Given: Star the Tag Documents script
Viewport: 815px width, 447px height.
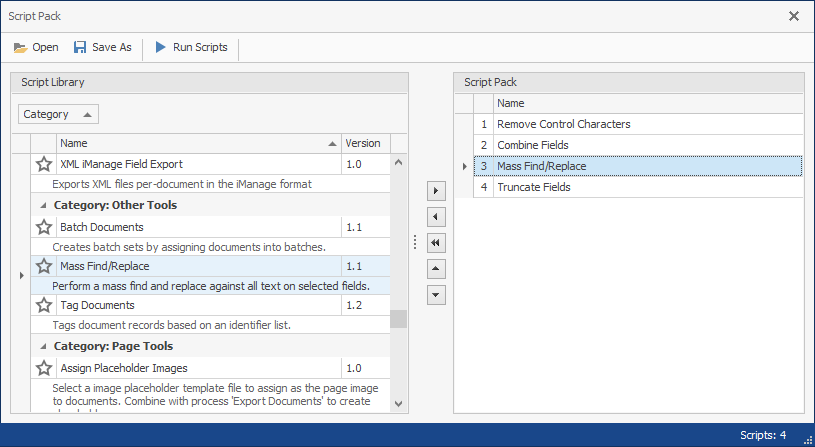Looking at the screenshot, I should 44,305.
